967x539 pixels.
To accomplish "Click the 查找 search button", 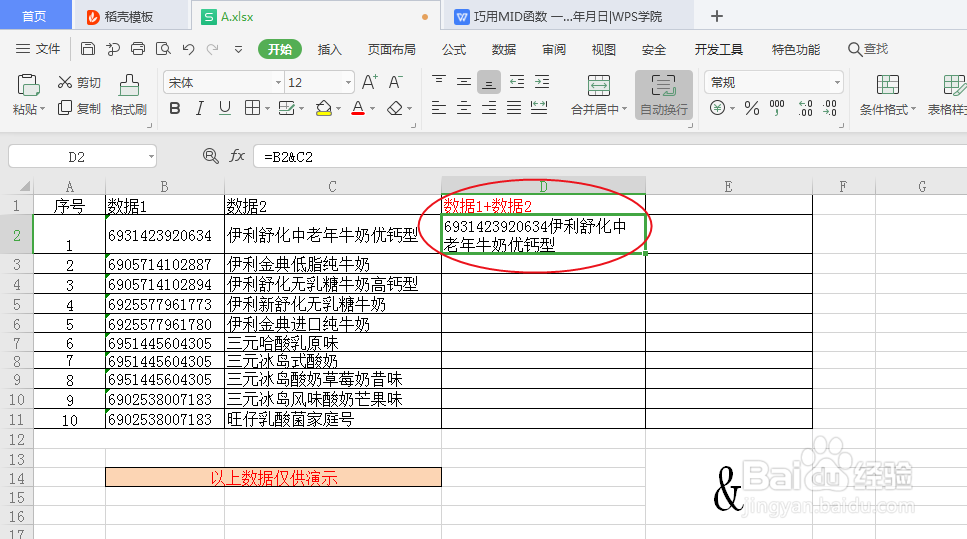I will (x=868, y=49).
